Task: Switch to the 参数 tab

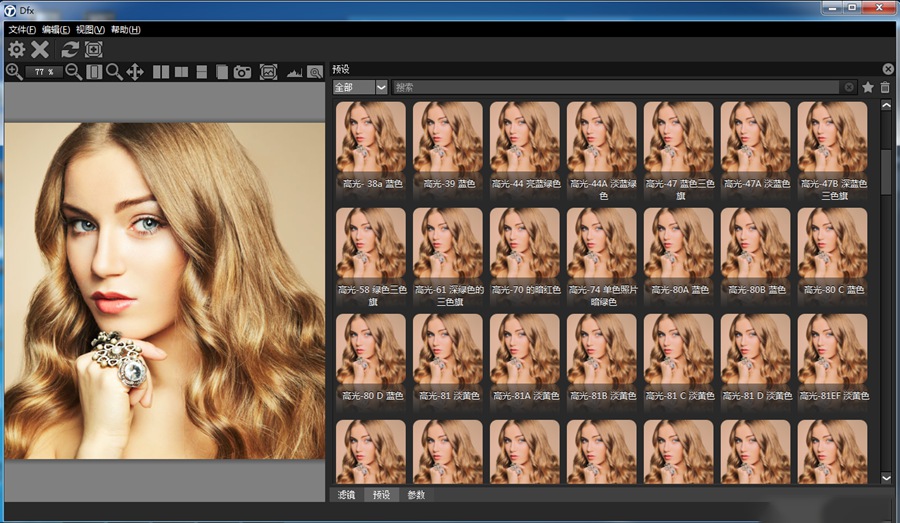Action: point(415,495)
